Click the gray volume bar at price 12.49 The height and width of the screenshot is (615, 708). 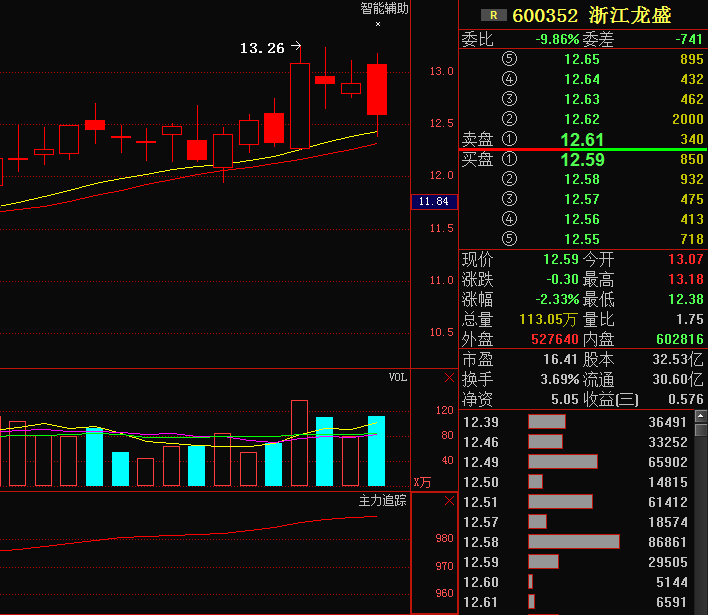pos(562,462)
